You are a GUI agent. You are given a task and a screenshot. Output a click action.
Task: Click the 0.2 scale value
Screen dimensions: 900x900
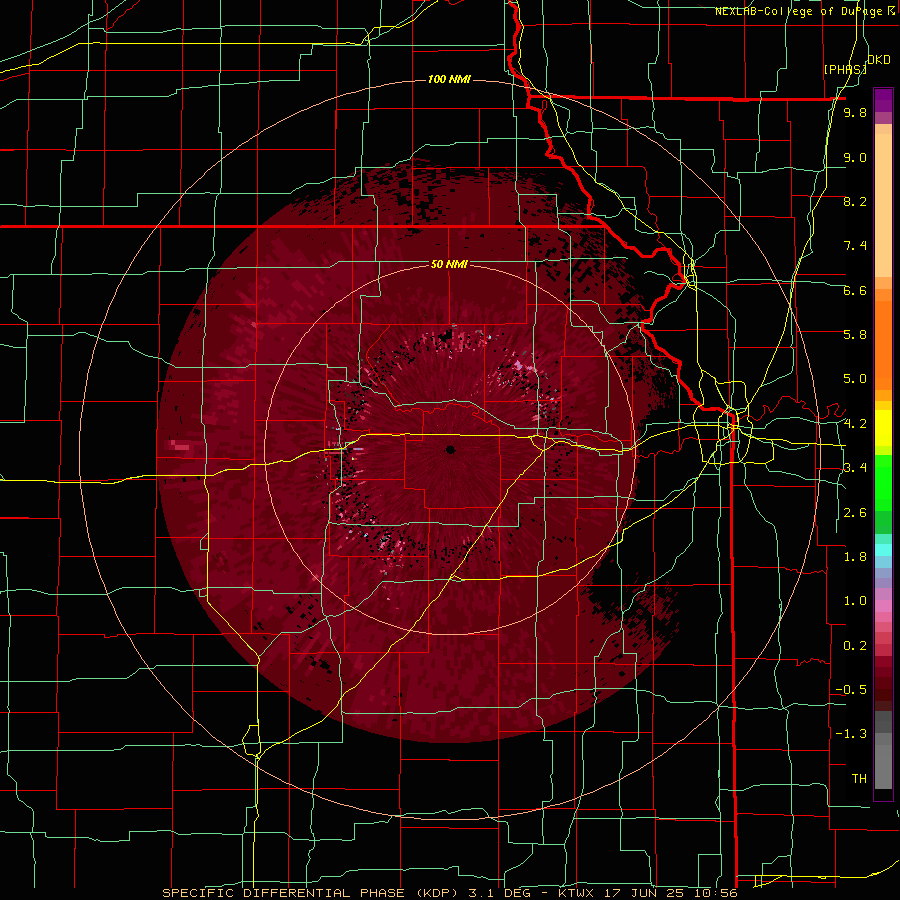855,646
